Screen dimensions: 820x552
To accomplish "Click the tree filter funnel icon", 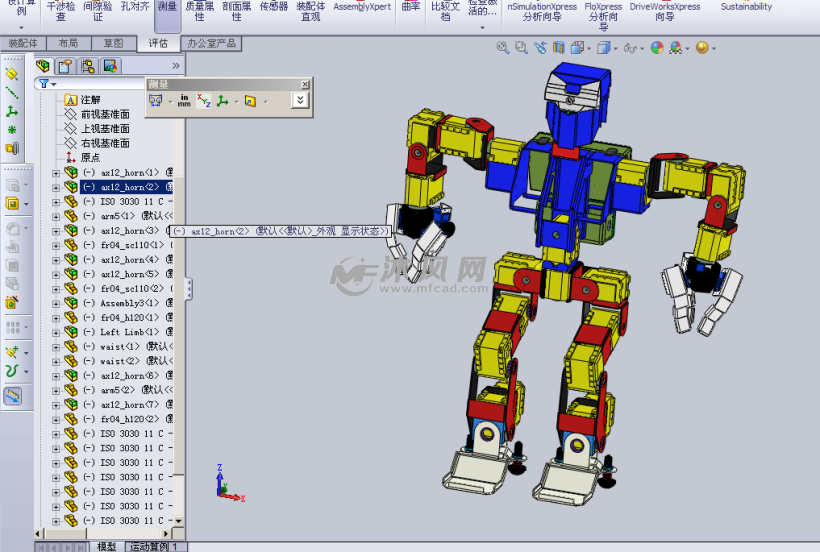I will (44, 84).
